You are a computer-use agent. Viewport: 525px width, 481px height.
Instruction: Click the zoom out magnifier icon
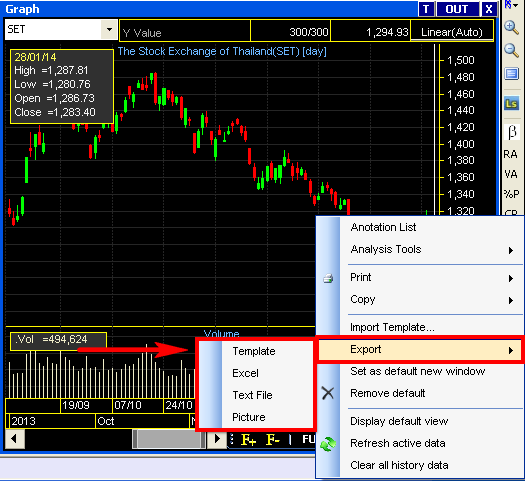511,50
